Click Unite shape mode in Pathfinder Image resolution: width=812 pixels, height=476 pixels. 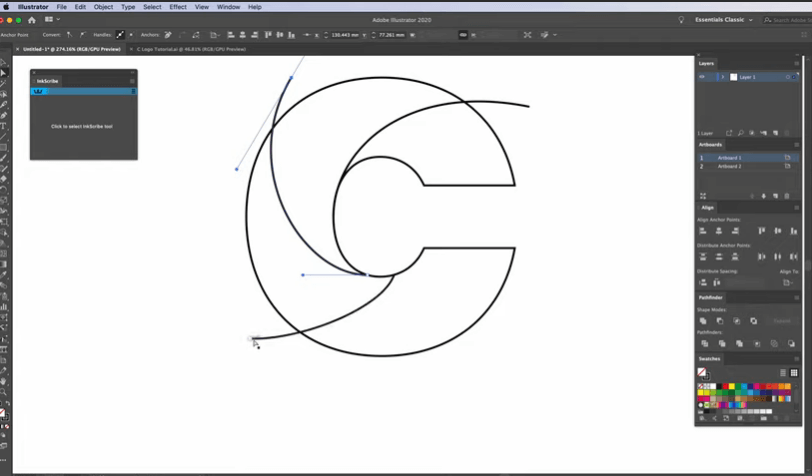pyautogui.click(x=703, y=321)
